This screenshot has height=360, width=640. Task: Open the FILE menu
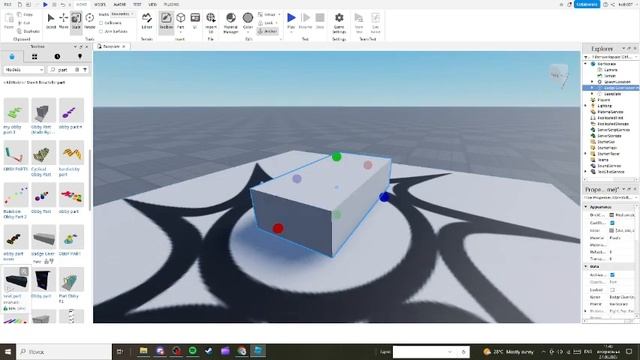pyautogui.click(x=7, y=4)
